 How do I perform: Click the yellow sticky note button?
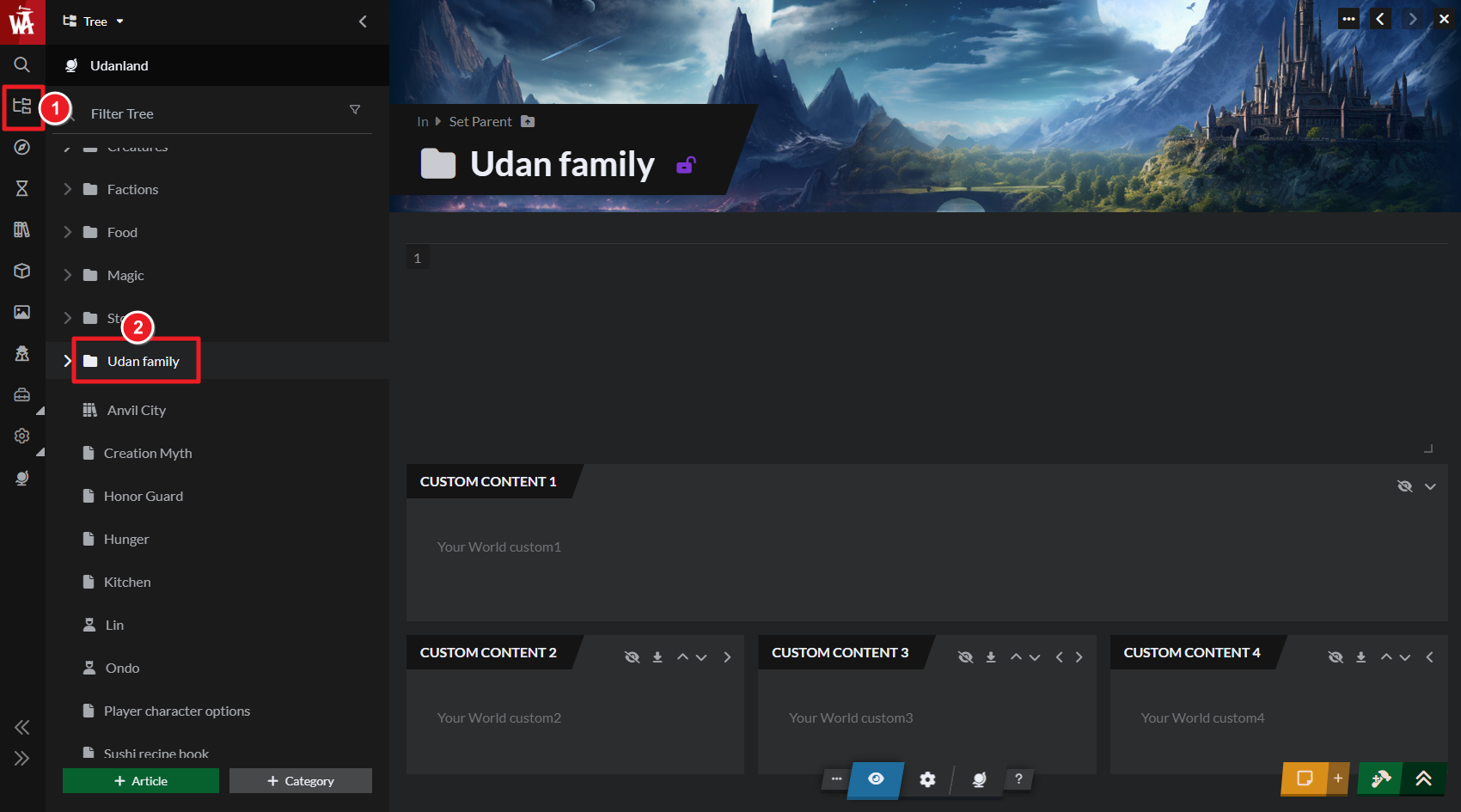[x=1305, y=778]
